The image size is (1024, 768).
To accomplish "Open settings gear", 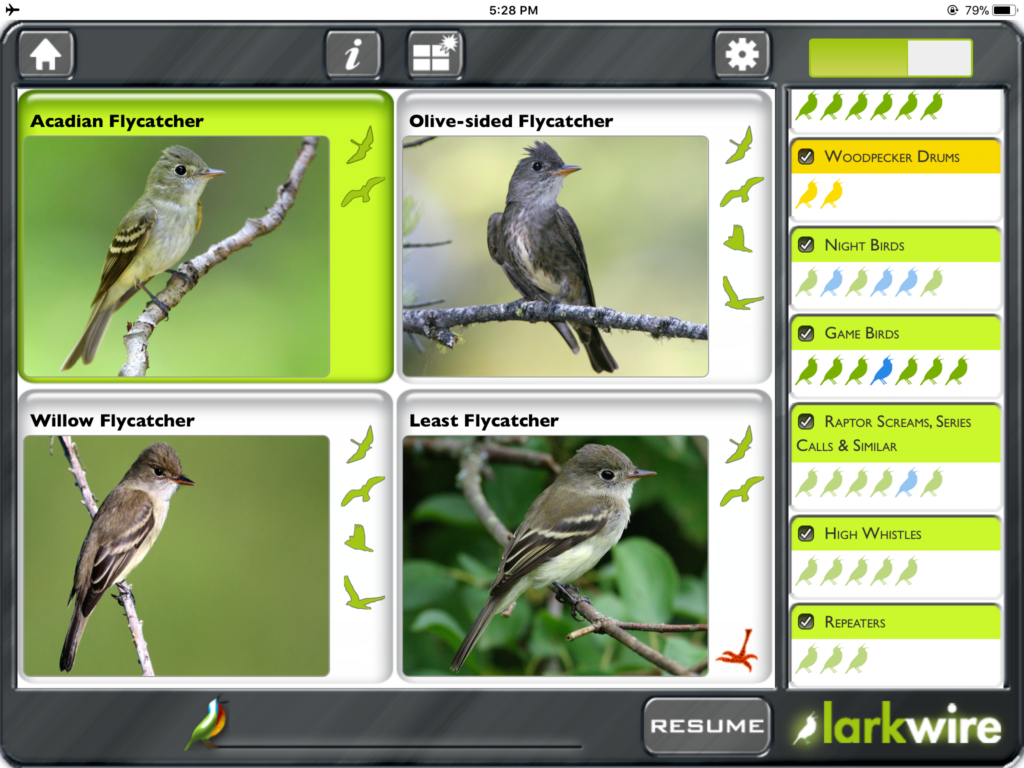I will pos(742,54).
